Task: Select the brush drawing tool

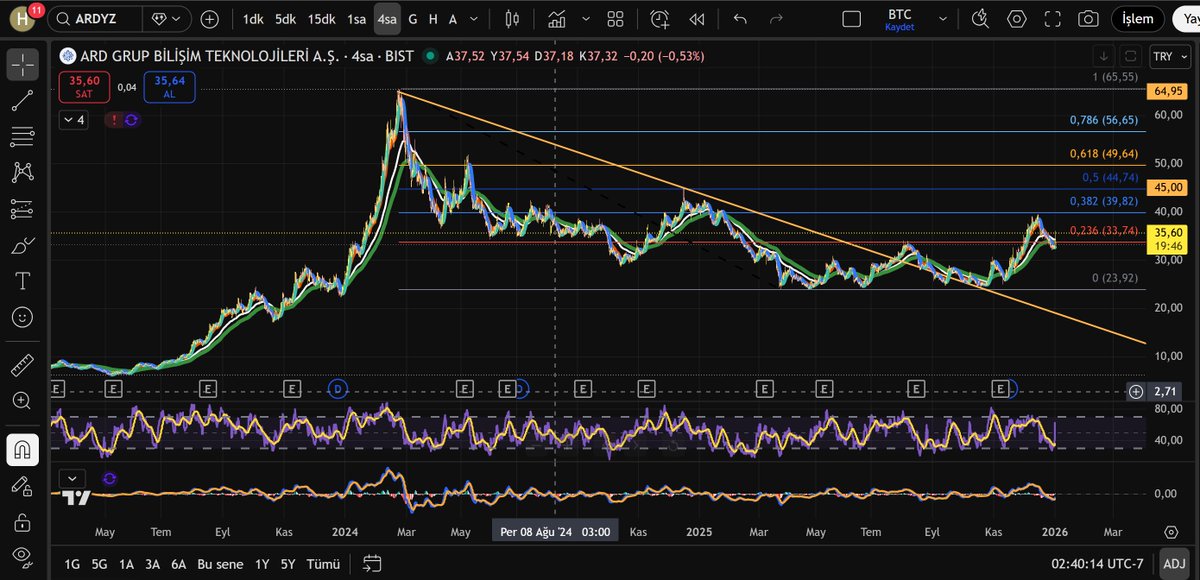Action: (22, 245)
